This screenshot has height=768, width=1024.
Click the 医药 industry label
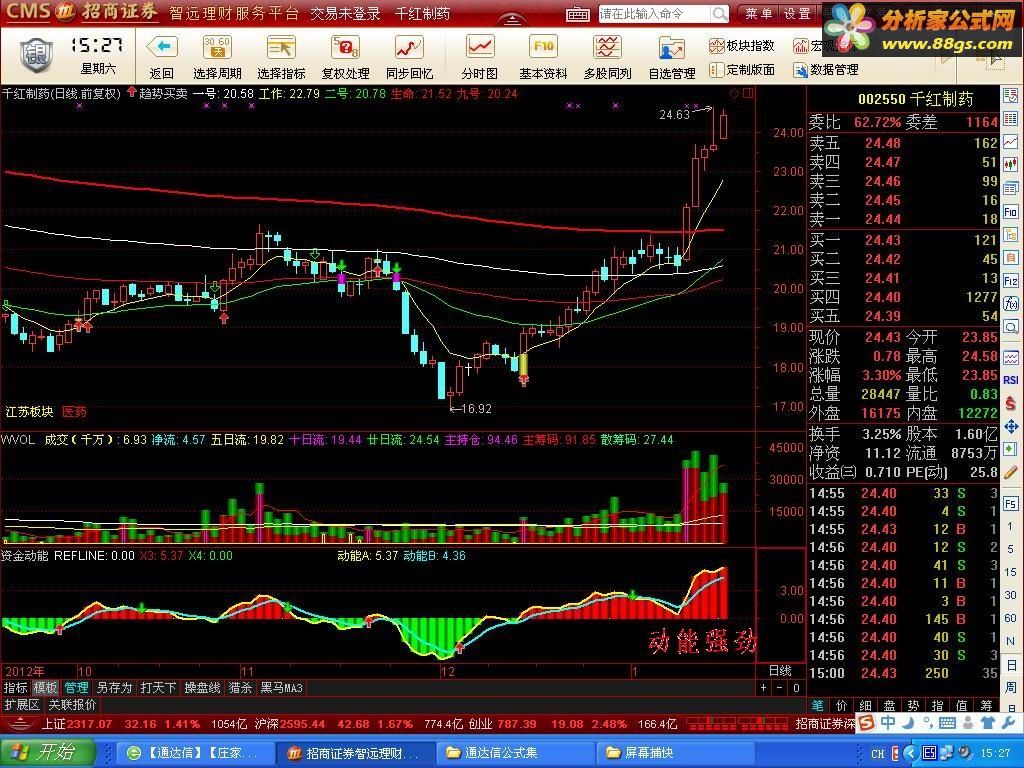74,411
